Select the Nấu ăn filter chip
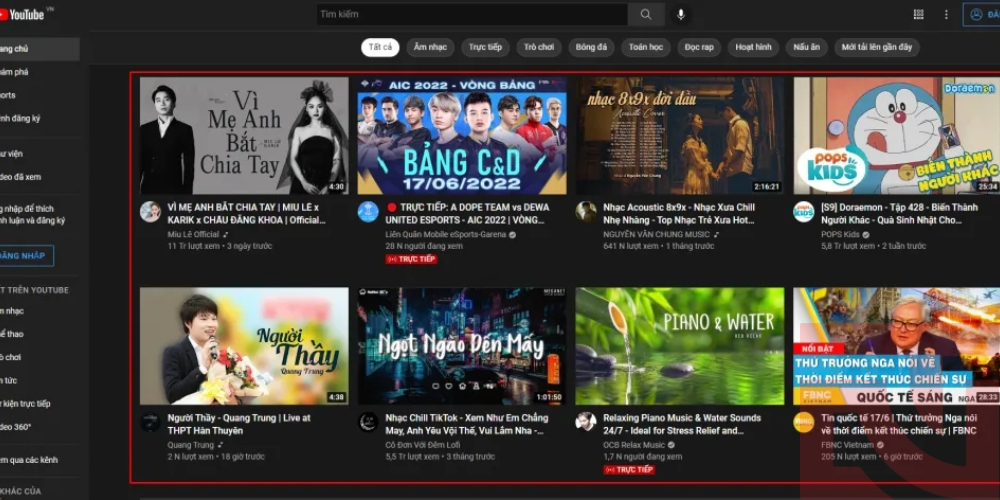Viewport: 1000px width, 500px height. pyautogui.click(x=807, y=47)
